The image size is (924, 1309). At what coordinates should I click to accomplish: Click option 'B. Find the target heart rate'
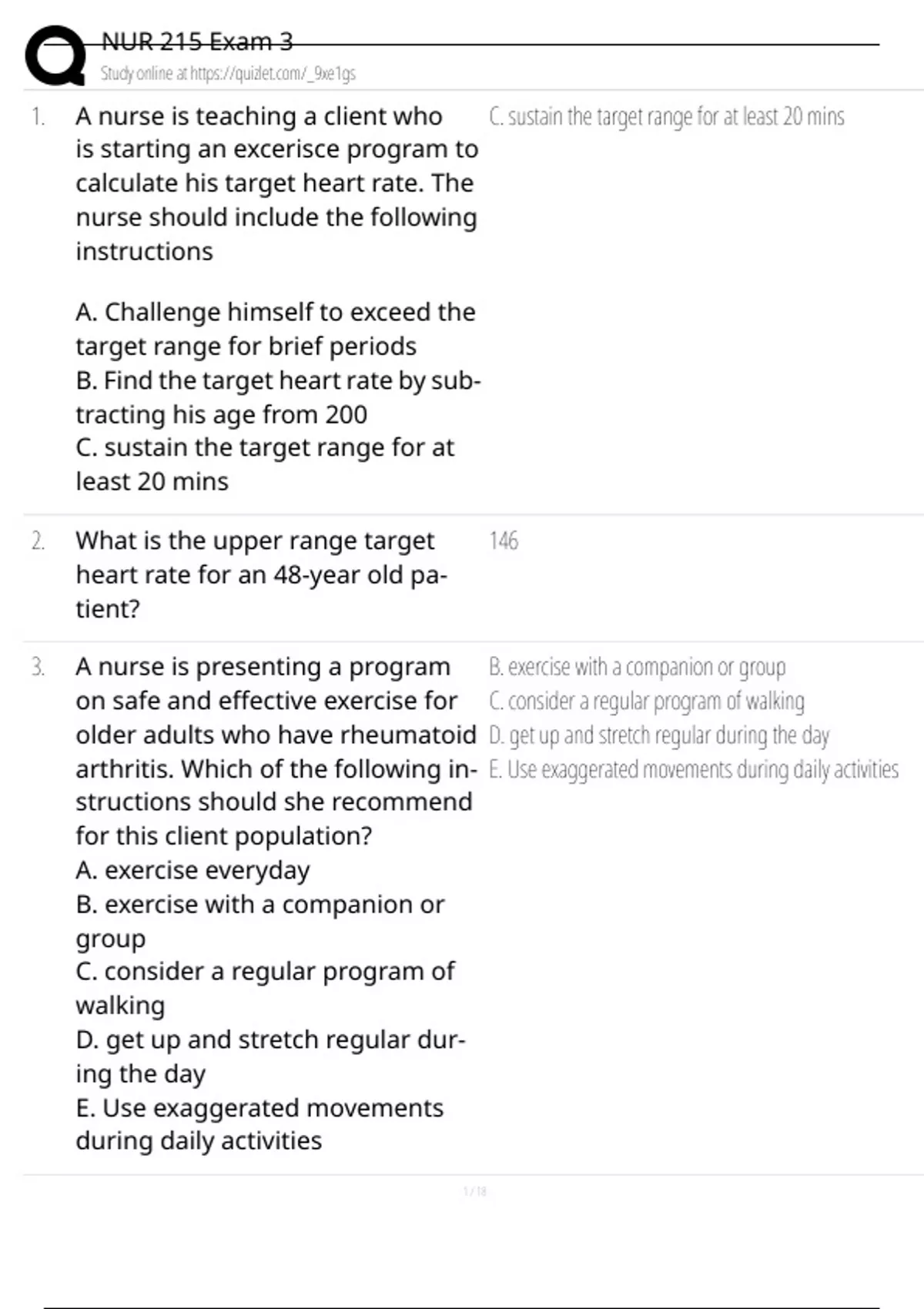[x=278, y=397]
